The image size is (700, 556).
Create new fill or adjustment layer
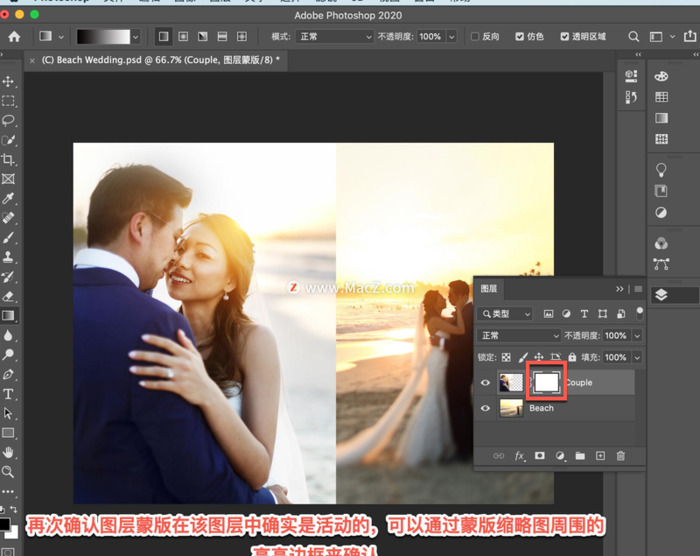560,456
